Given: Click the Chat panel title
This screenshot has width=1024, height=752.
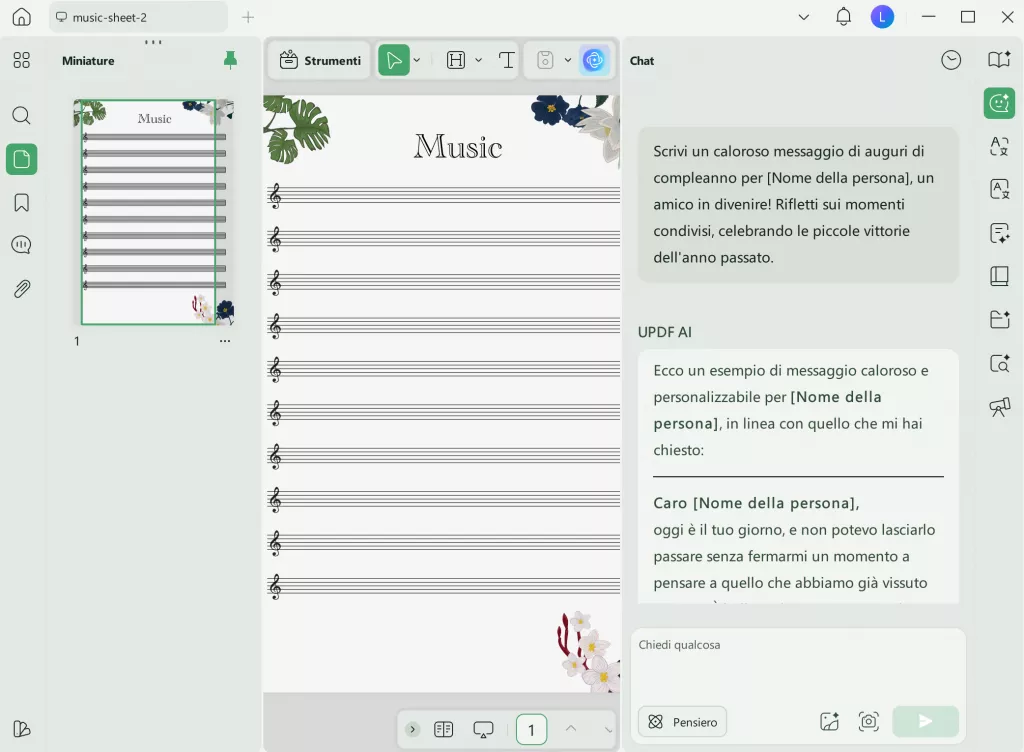Looking at the screenshot, I should (x=642, y=61).
